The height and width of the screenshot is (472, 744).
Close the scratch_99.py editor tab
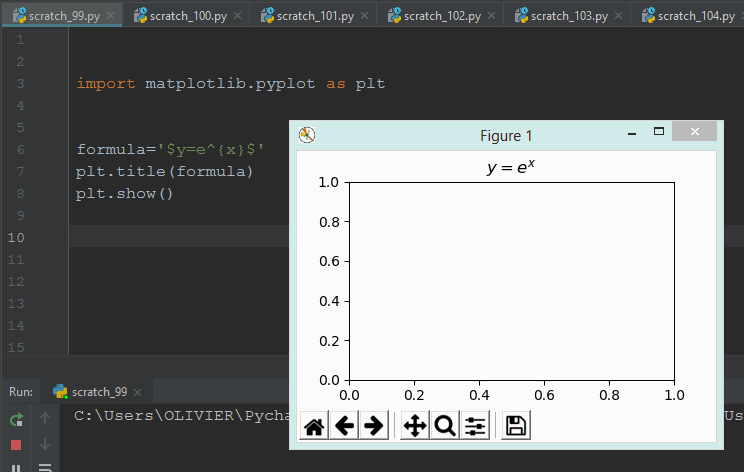tap(111, 16)
